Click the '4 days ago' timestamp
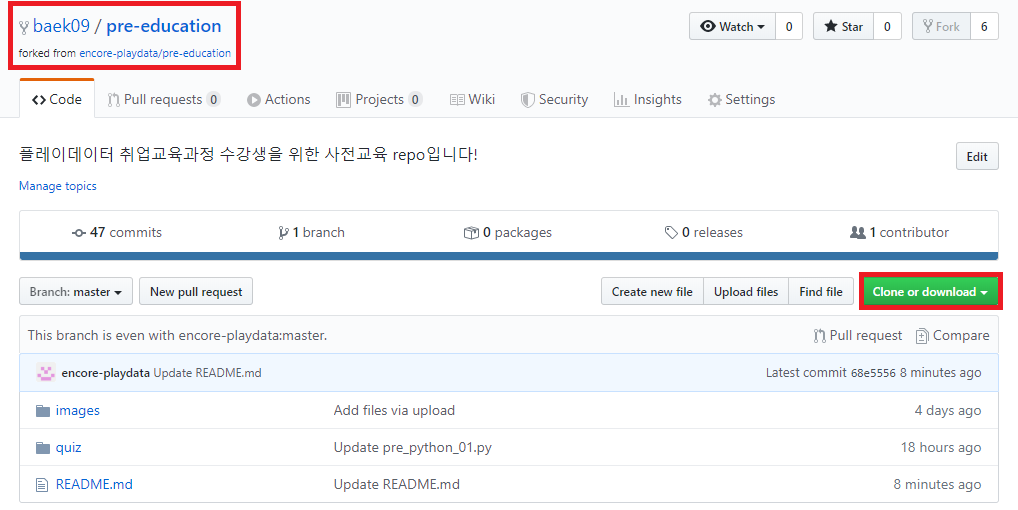 948,410
